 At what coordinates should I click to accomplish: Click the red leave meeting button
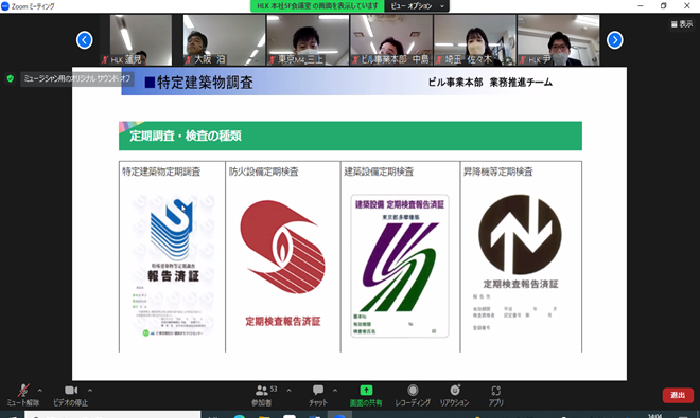[678, 395]
